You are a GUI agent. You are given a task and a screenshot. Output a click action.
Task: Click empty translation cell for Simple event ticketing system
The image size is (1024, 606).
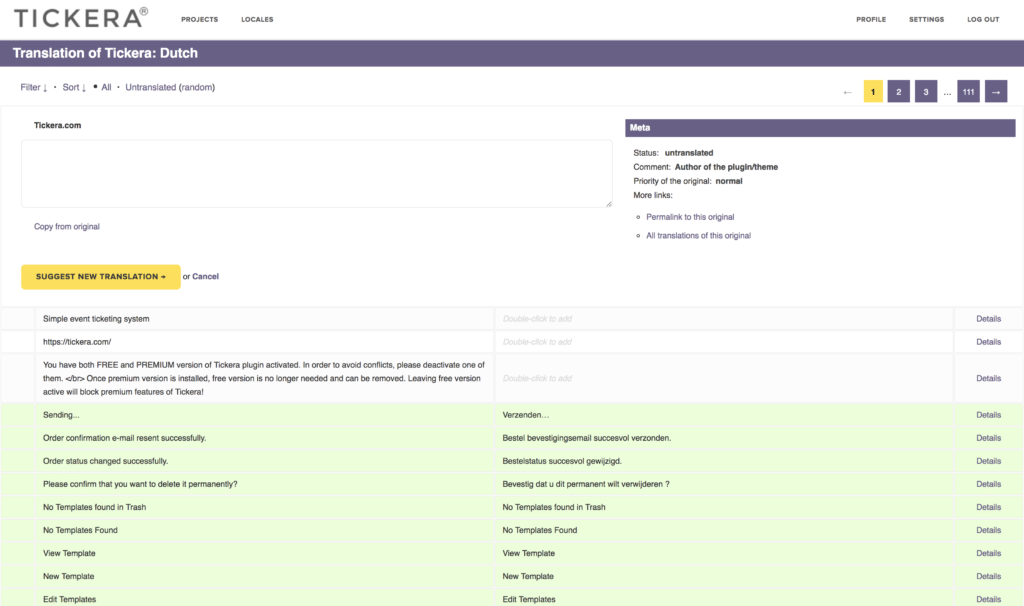tap(724, 319)
